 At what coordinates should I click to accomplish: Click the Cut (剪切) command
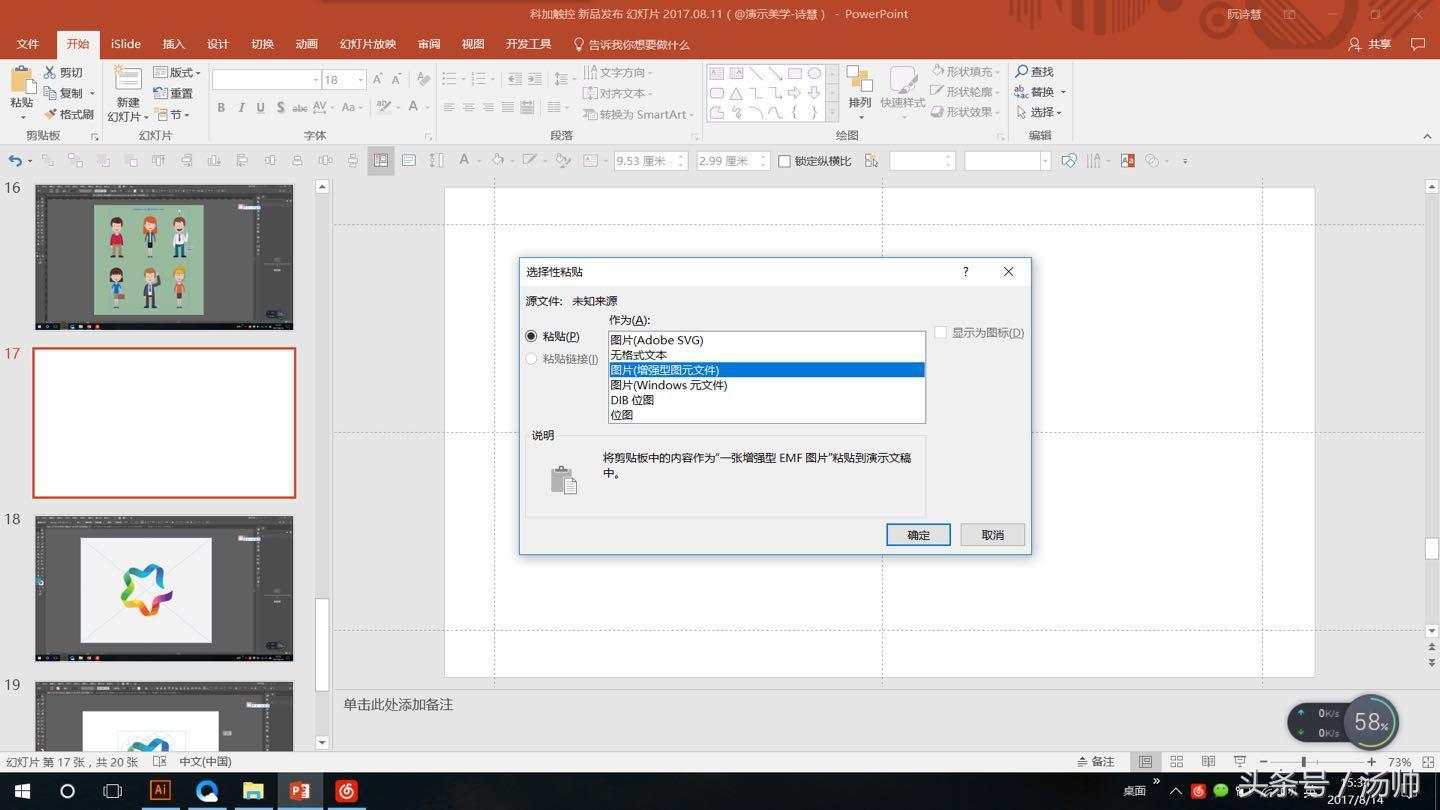coord(63,72)
